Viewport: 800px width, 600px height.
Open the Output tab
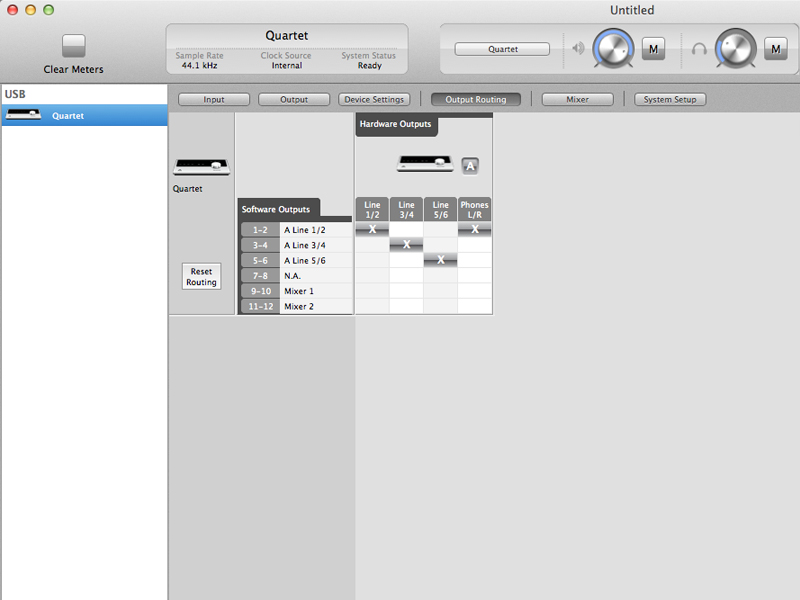pos(294,99)
